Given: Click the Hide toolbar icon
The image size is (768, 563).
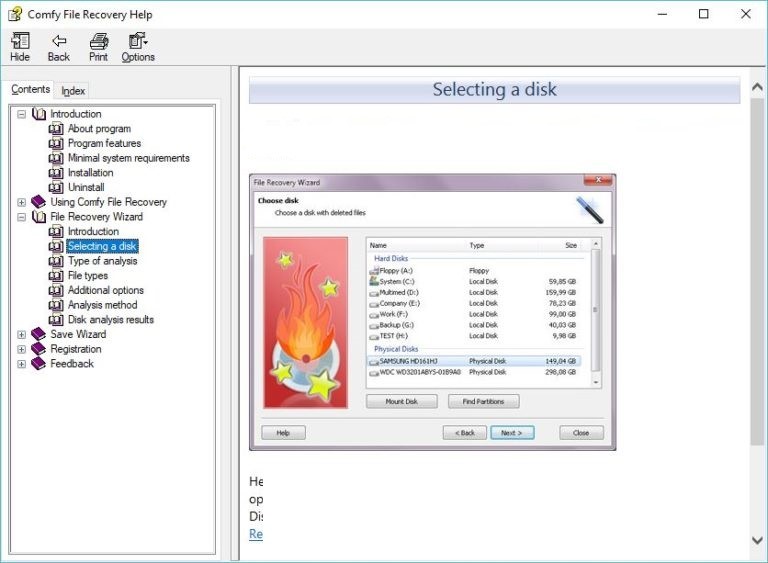Looking at the screenshot, I should pyautogui.click(x=20, y=47).
